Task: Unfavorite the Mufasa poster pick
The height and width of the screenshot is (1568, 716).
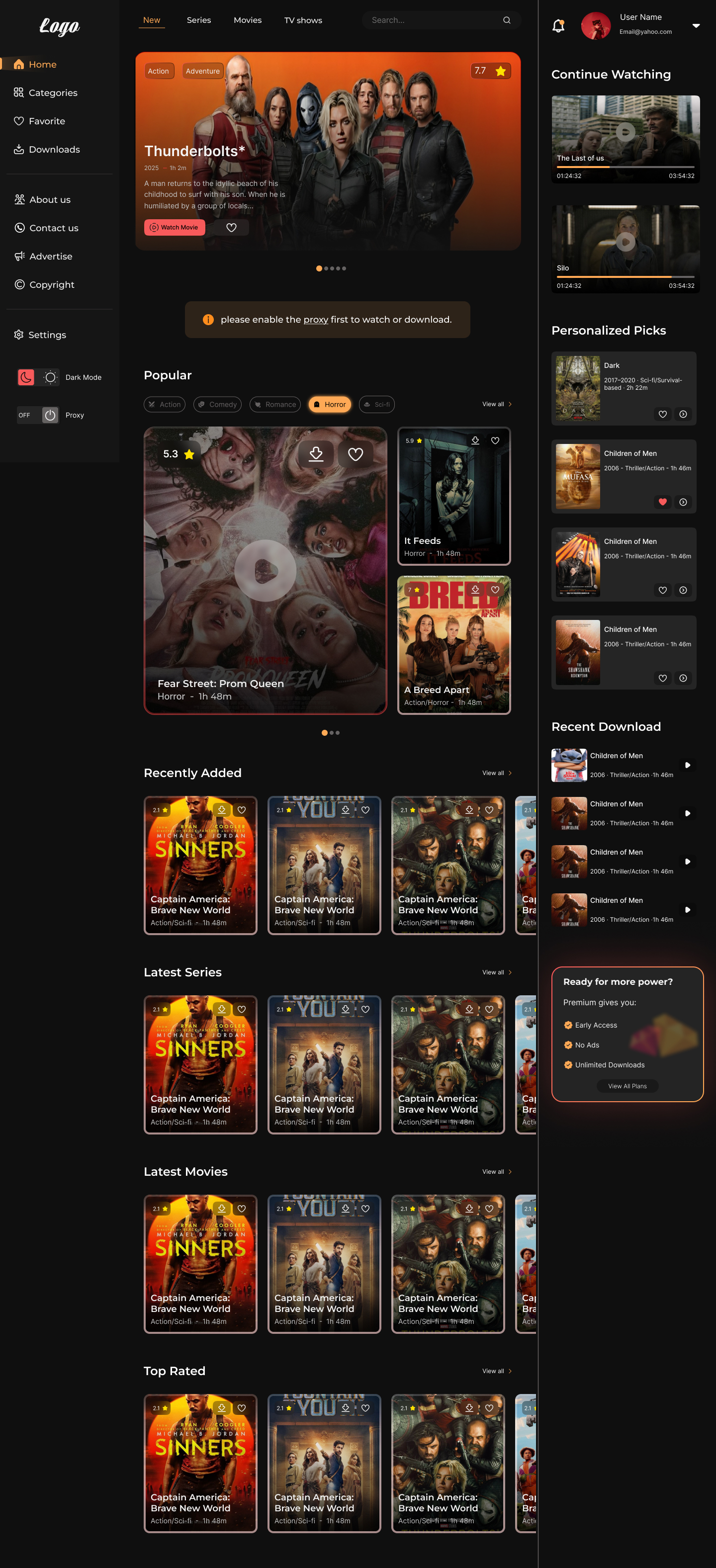Action: tap(662, 502)
